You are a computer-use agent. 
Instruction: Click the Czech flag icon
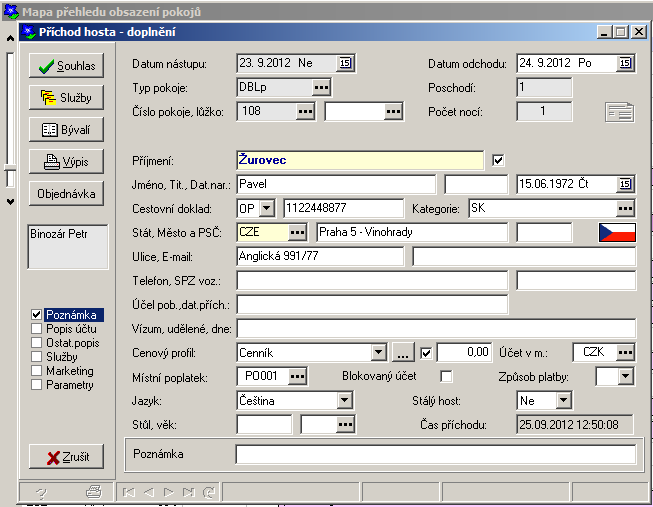pos(617,232)
